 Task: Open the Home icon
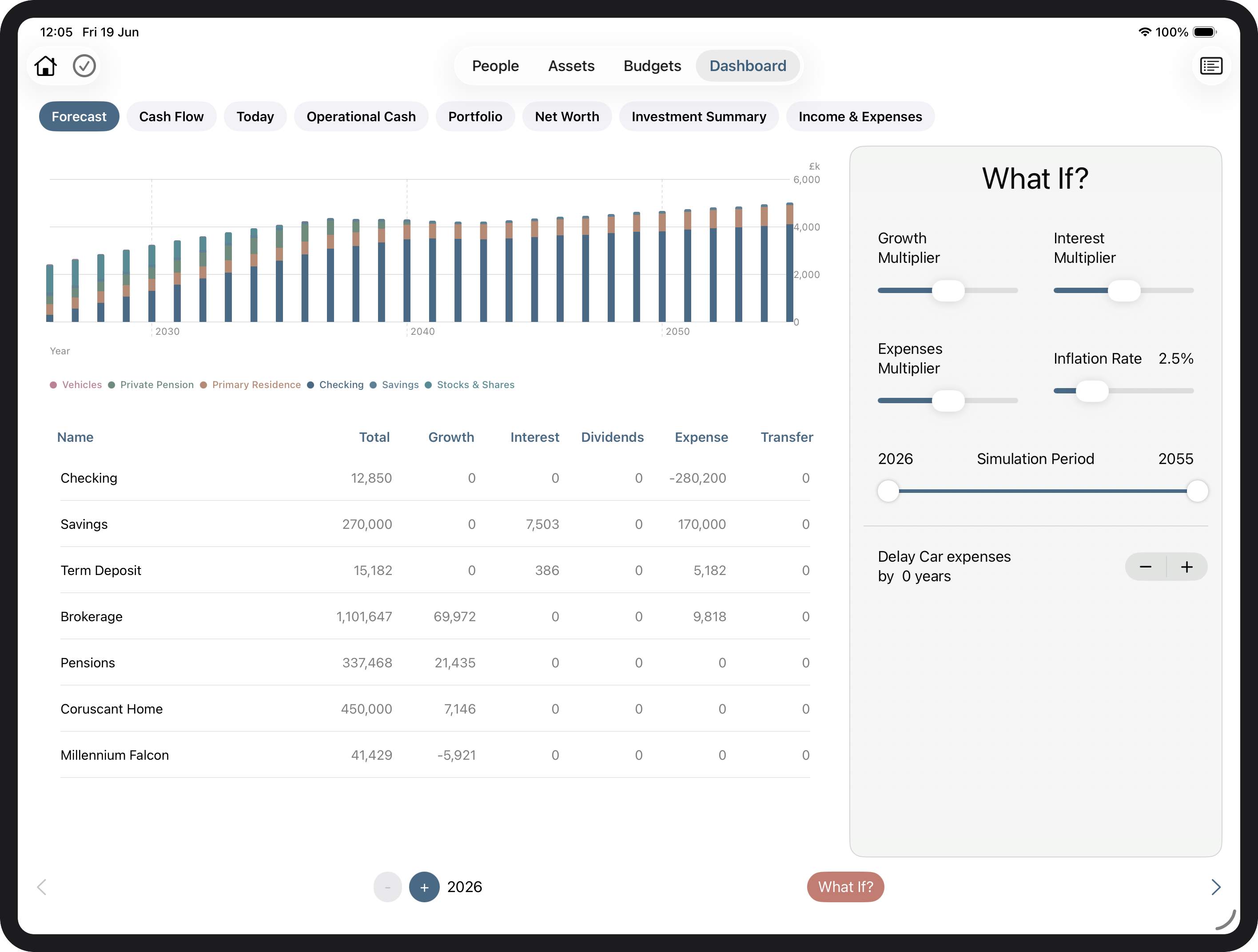45,66
